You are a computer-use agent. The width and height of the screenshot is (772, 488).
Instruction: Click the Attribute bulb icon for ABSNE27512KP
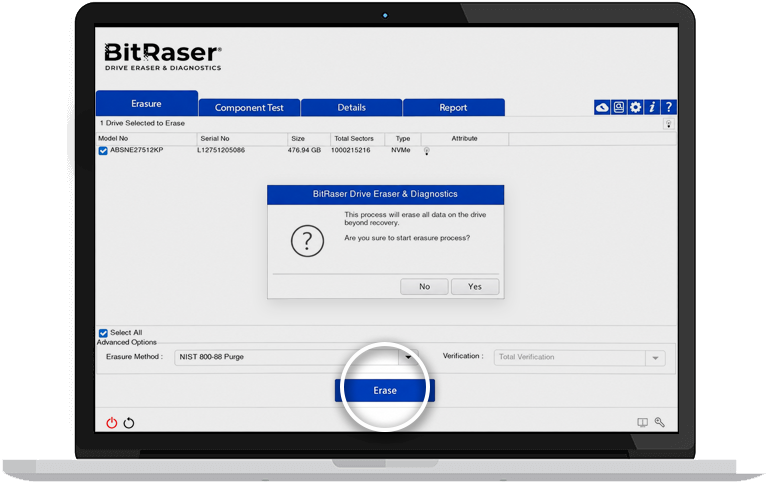point(426,151)
